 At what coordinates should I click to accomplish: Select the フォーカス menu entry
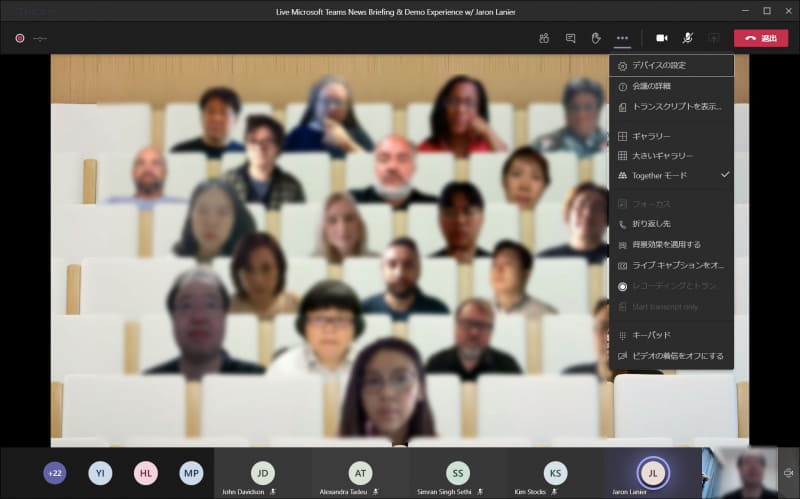coord(671,204)
